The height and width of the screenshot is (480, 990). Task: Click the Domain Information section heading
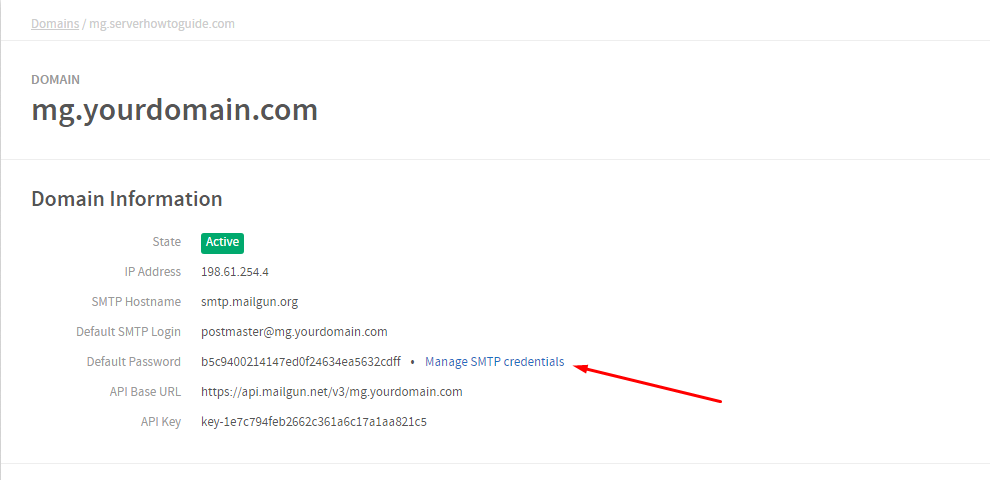(x=126, y=199)
